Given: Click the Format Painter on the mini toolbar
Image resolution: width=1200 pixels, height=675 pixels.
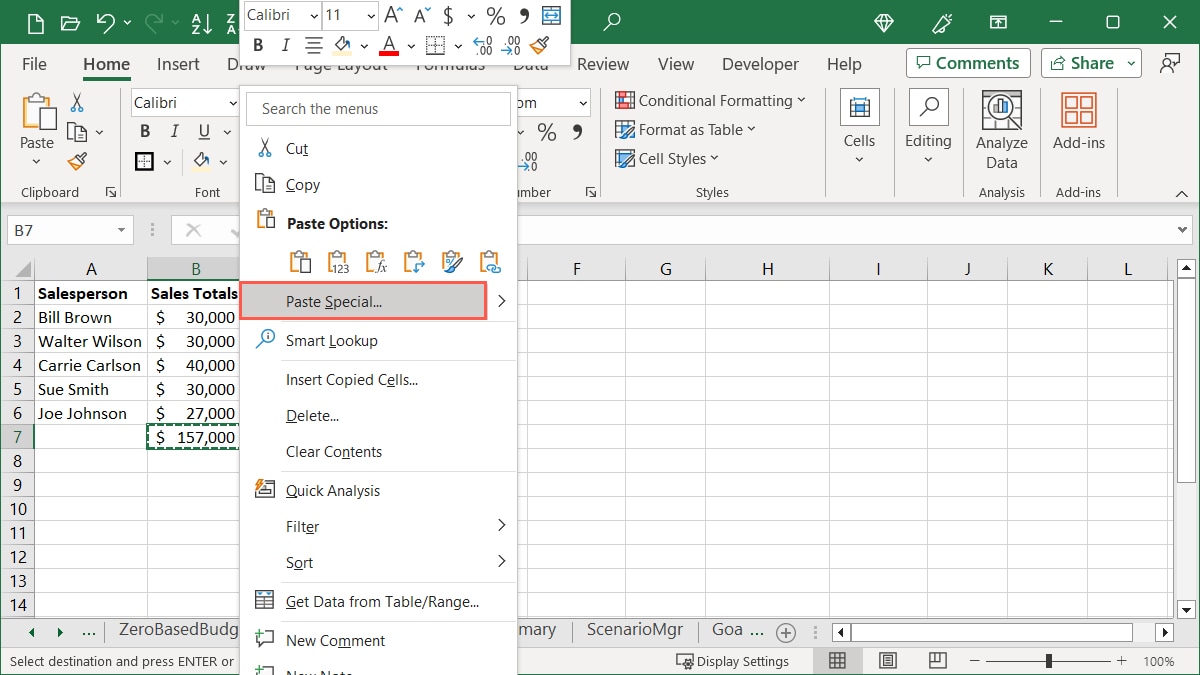Looking at the screenshot, I should pos(540,45).
